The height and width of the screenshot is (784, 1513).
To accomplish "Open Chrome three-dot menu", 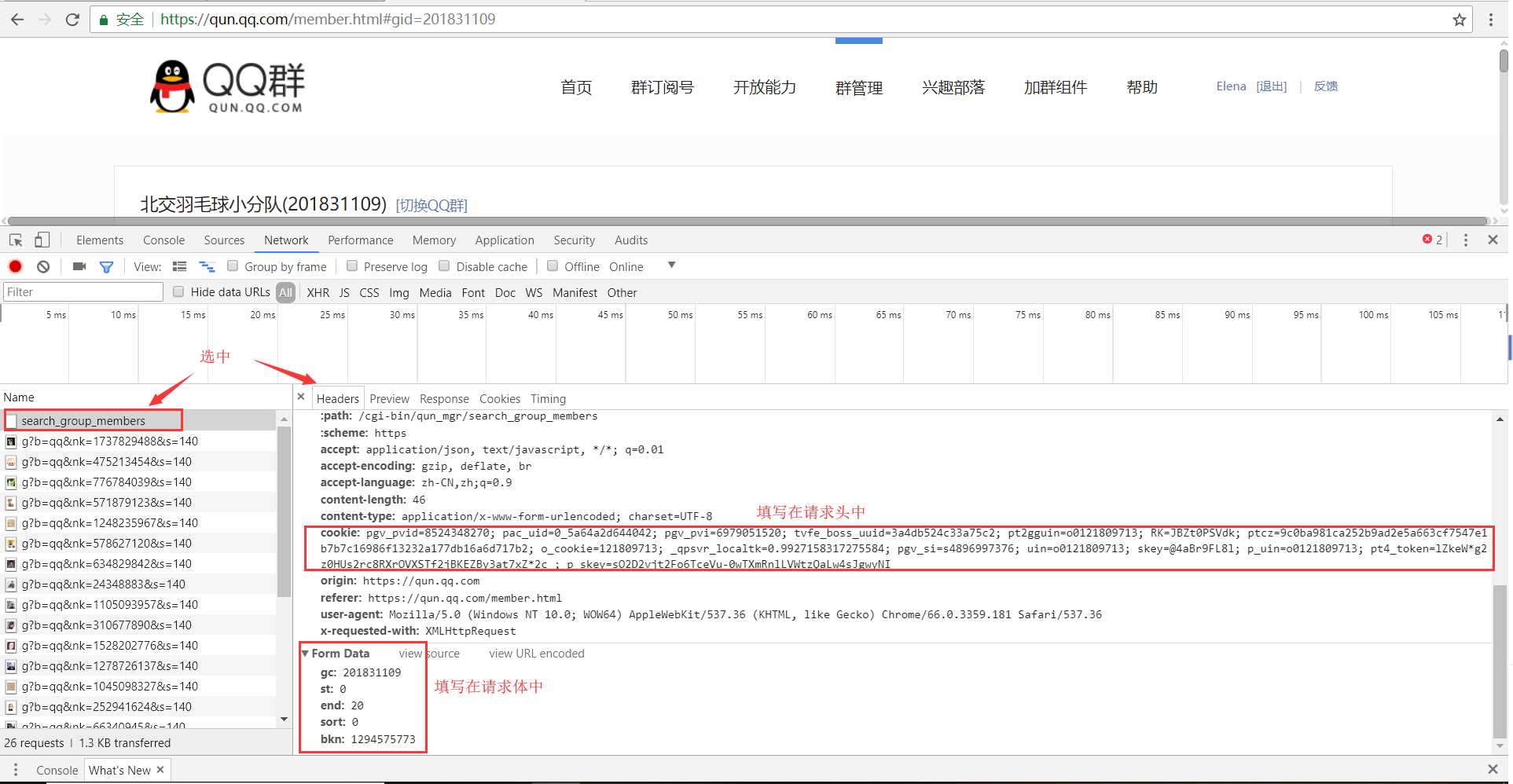I will (x=1491, y=20).
